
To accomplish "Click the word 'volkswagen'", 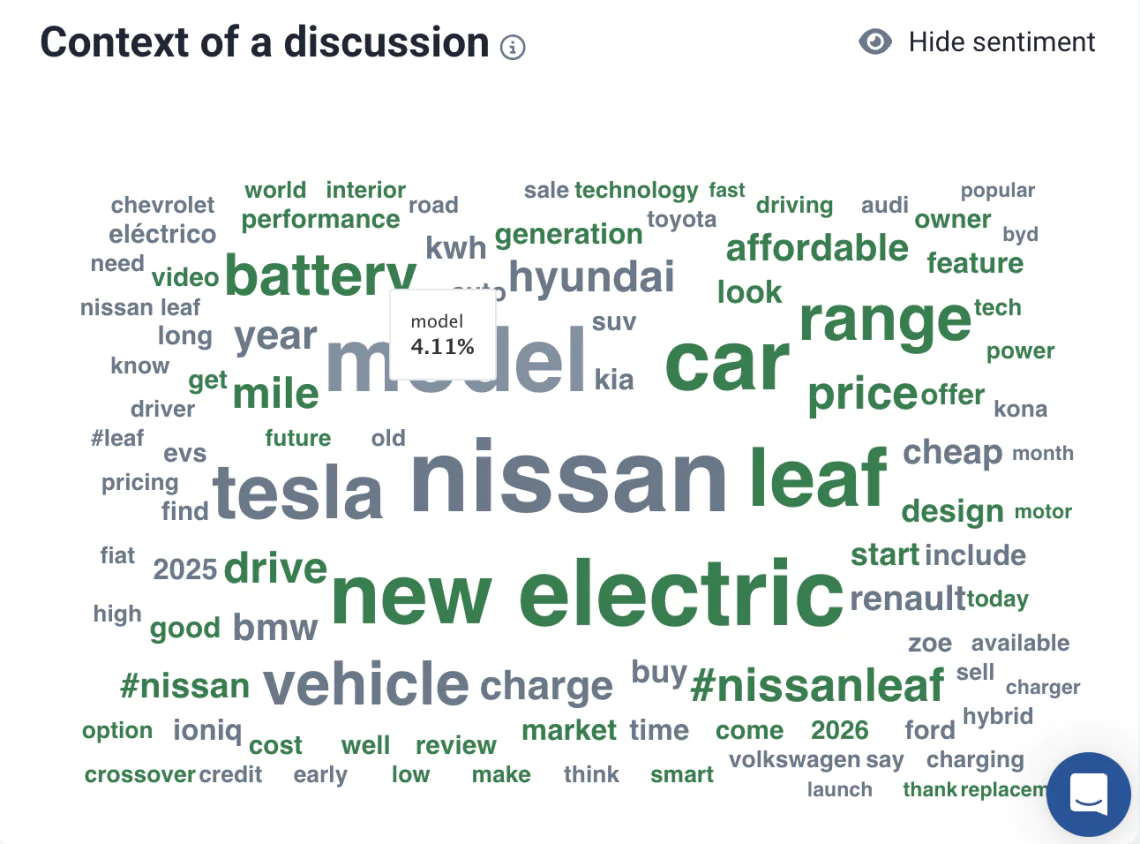I will [795, 760].
